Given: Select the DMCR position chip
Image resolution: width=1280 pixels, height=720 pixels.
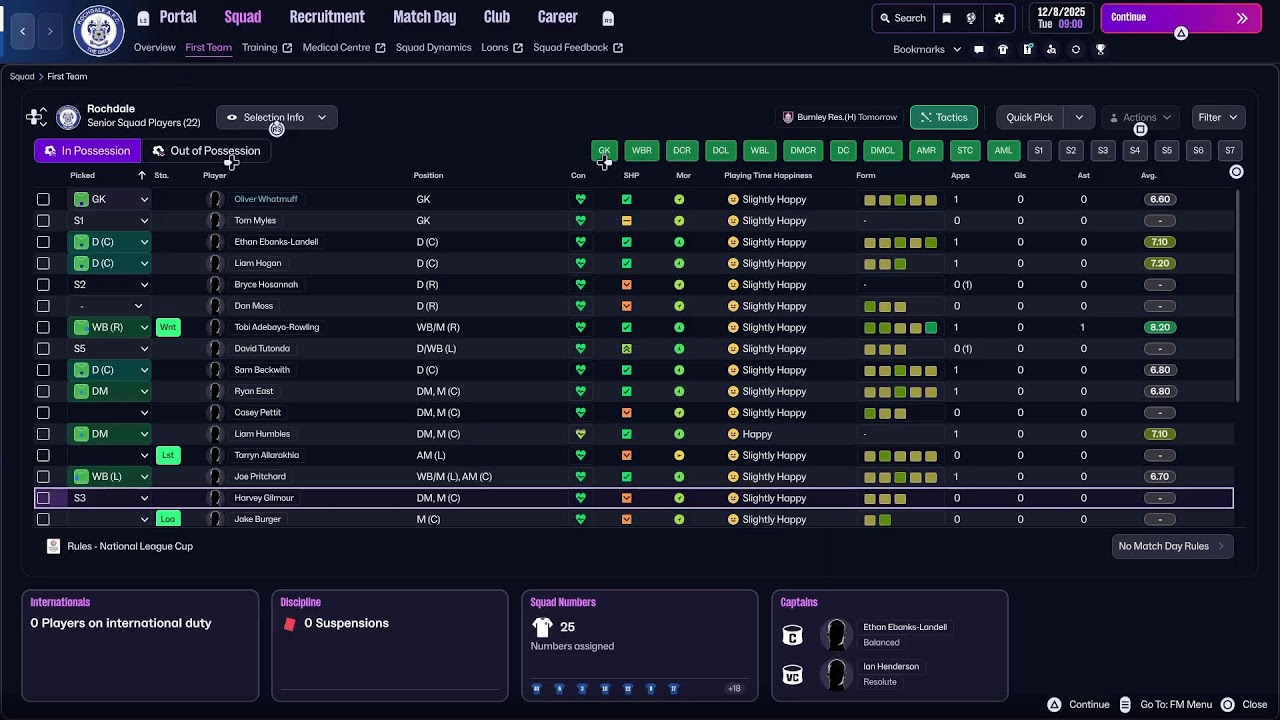Looking at the screenshot, I should [x=803, y=151].
